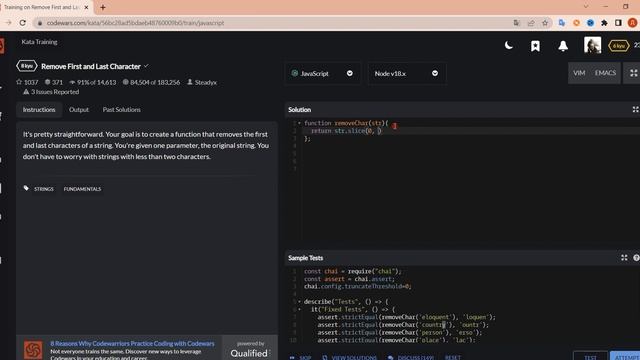Click the star count 1037 icon
The image size is (640, 360).
(19, 82)
